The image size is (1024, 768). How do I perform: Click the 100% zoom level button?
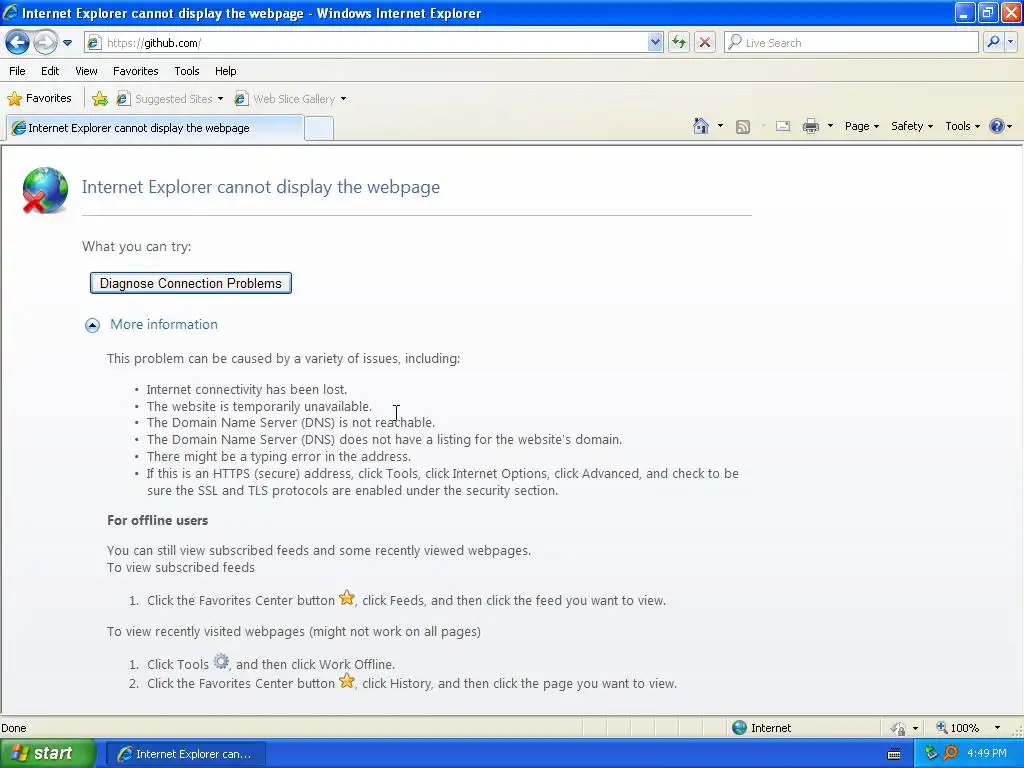click(x=957, y=728)
